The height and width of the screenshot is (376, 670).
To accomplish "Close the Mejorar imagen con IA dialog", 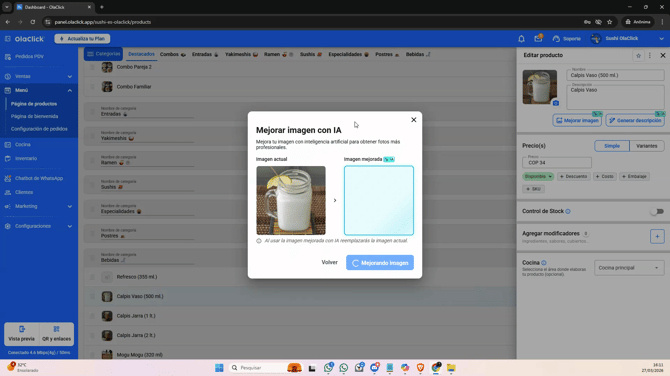I will pos(413,120).
